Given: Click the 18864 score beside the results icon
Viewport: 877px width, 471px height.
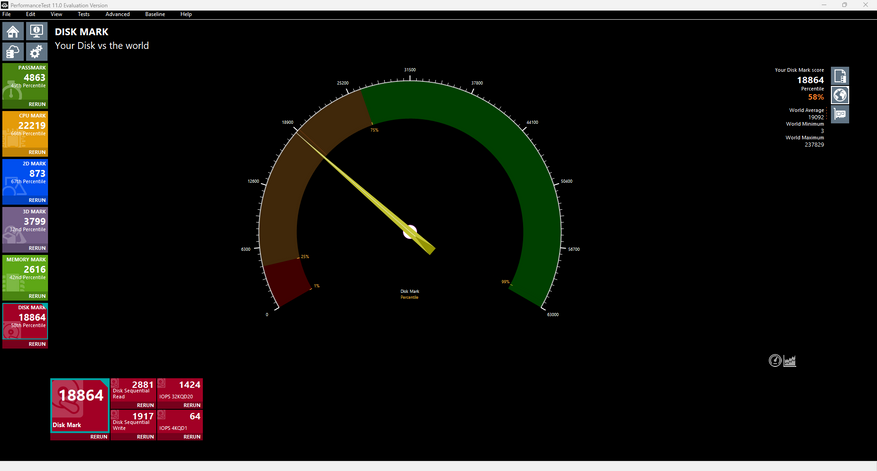Looking at the screenshot, I should (810, 81).
